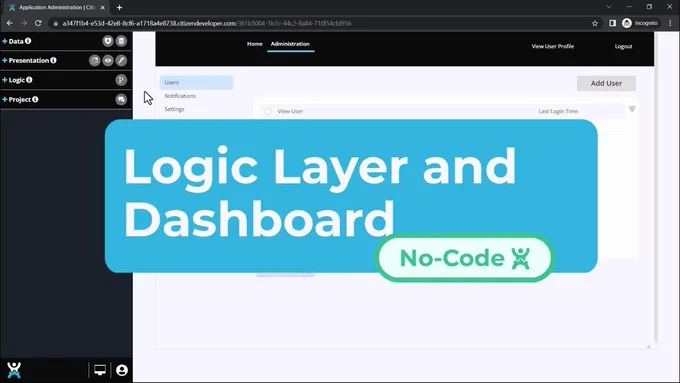Click the Citizen Developer logo at bottom left
This screenshot has height=383, width=680.
click(14, 370)
